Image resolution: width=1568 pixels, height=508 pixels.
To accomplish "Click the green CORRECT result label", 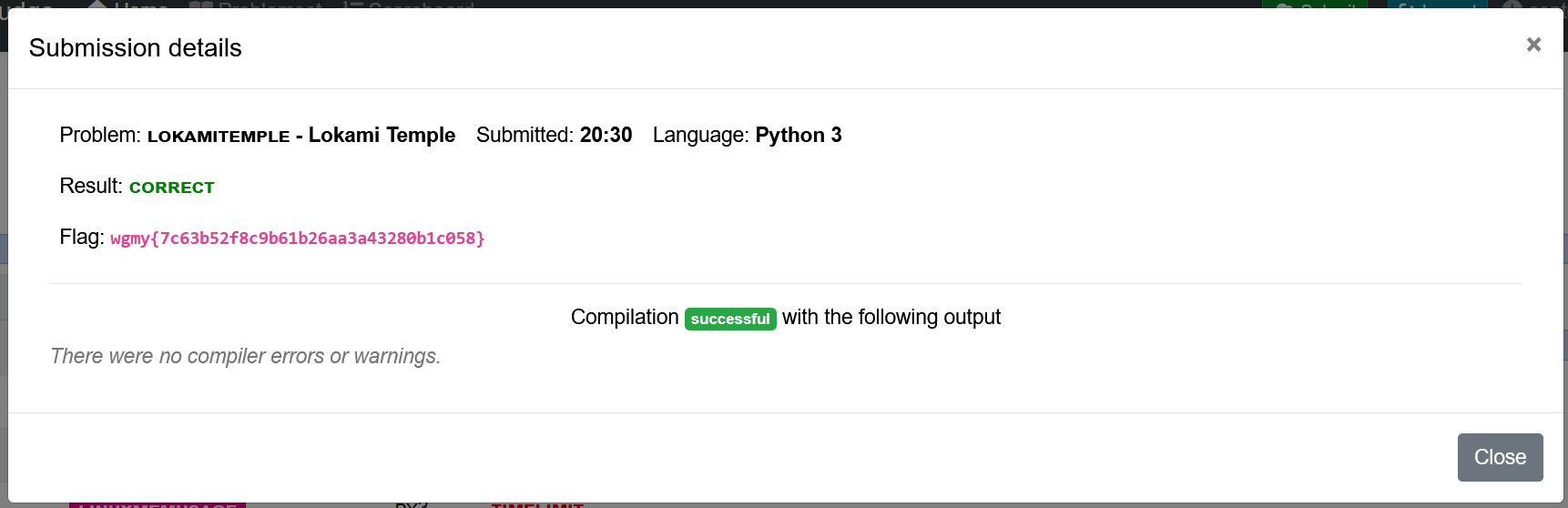I will (172, 188).
